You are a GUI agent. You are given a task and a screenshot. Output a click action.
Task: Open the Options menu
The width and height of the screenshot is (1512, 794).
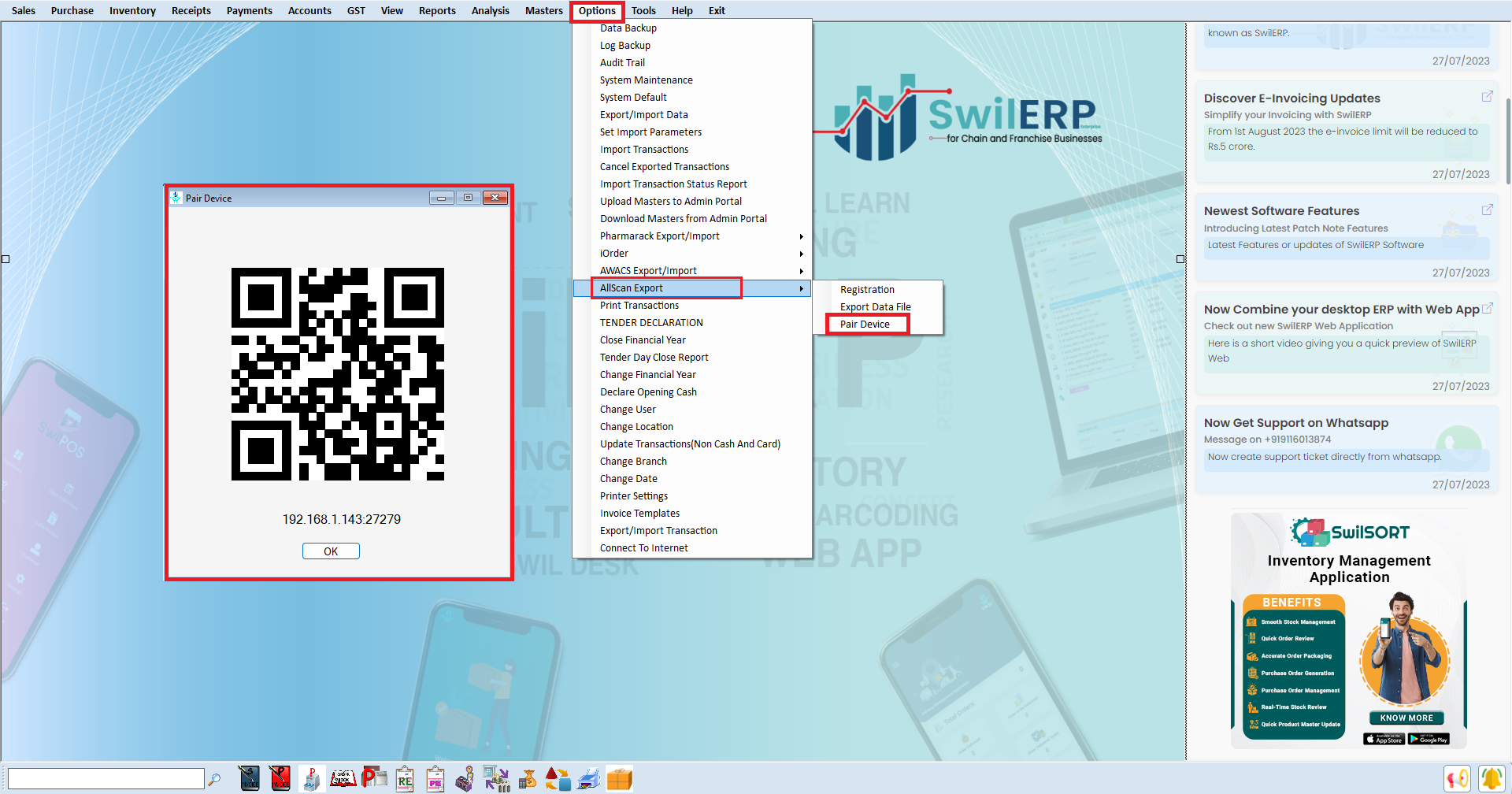point(597,10)
